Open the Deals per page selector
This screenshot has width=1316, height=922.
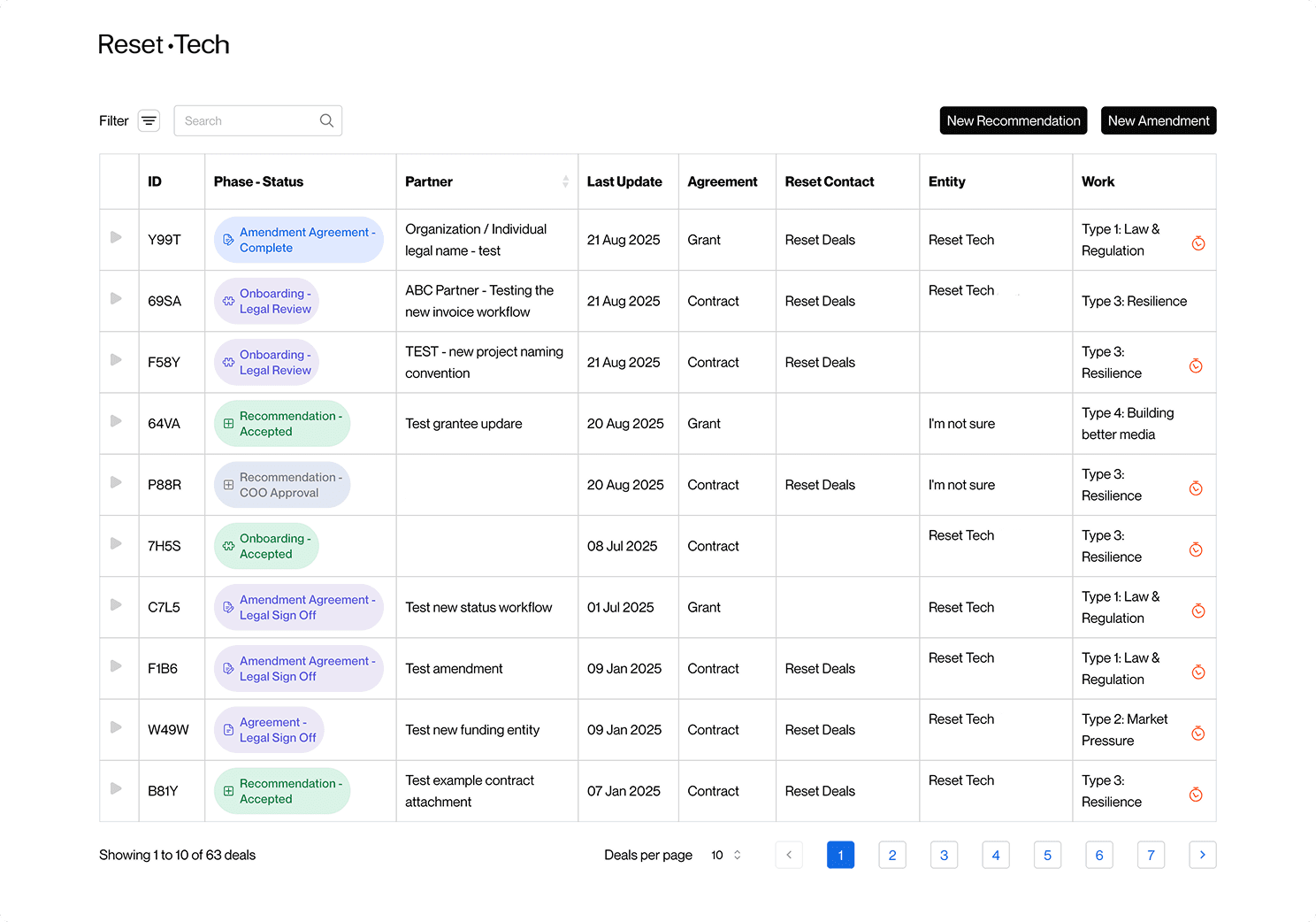(726, 856)
